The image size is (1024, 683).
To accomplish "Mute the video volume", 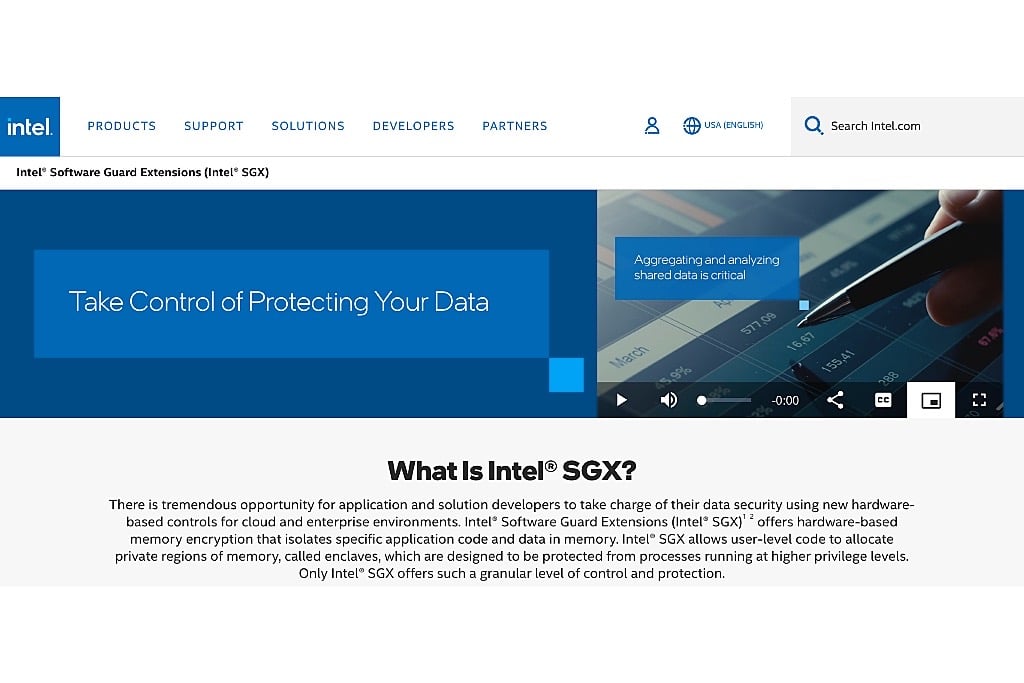I will (x=668, y=400).
